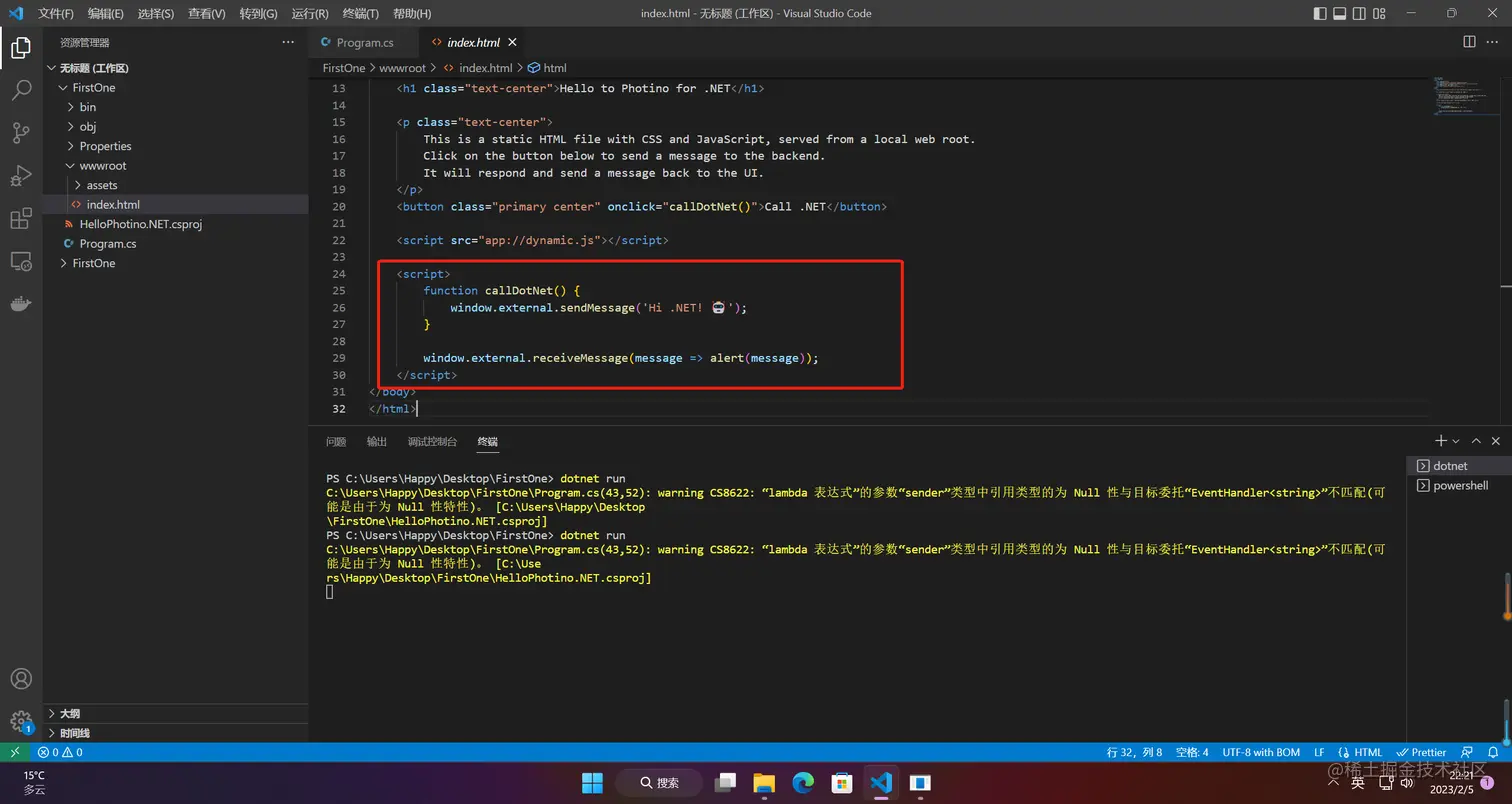
Task: Open Program.cs in the explorer tree
Action: click(x=176, y=244)
